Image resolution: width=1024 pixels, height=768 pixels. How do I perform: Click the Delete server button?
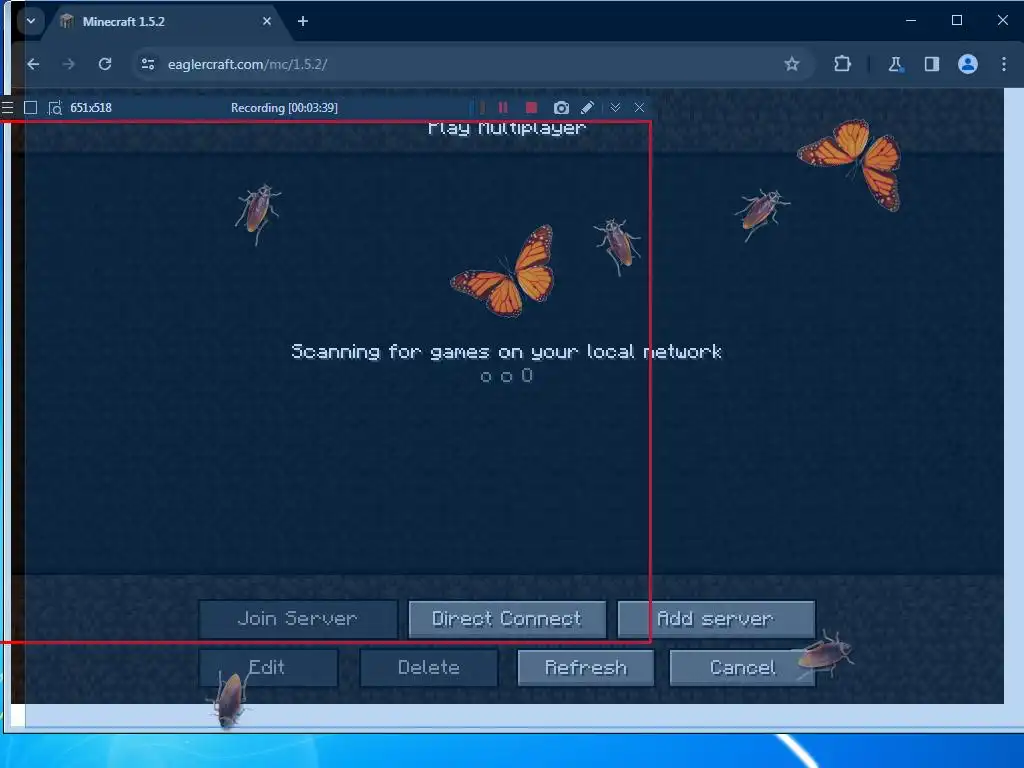428,667
